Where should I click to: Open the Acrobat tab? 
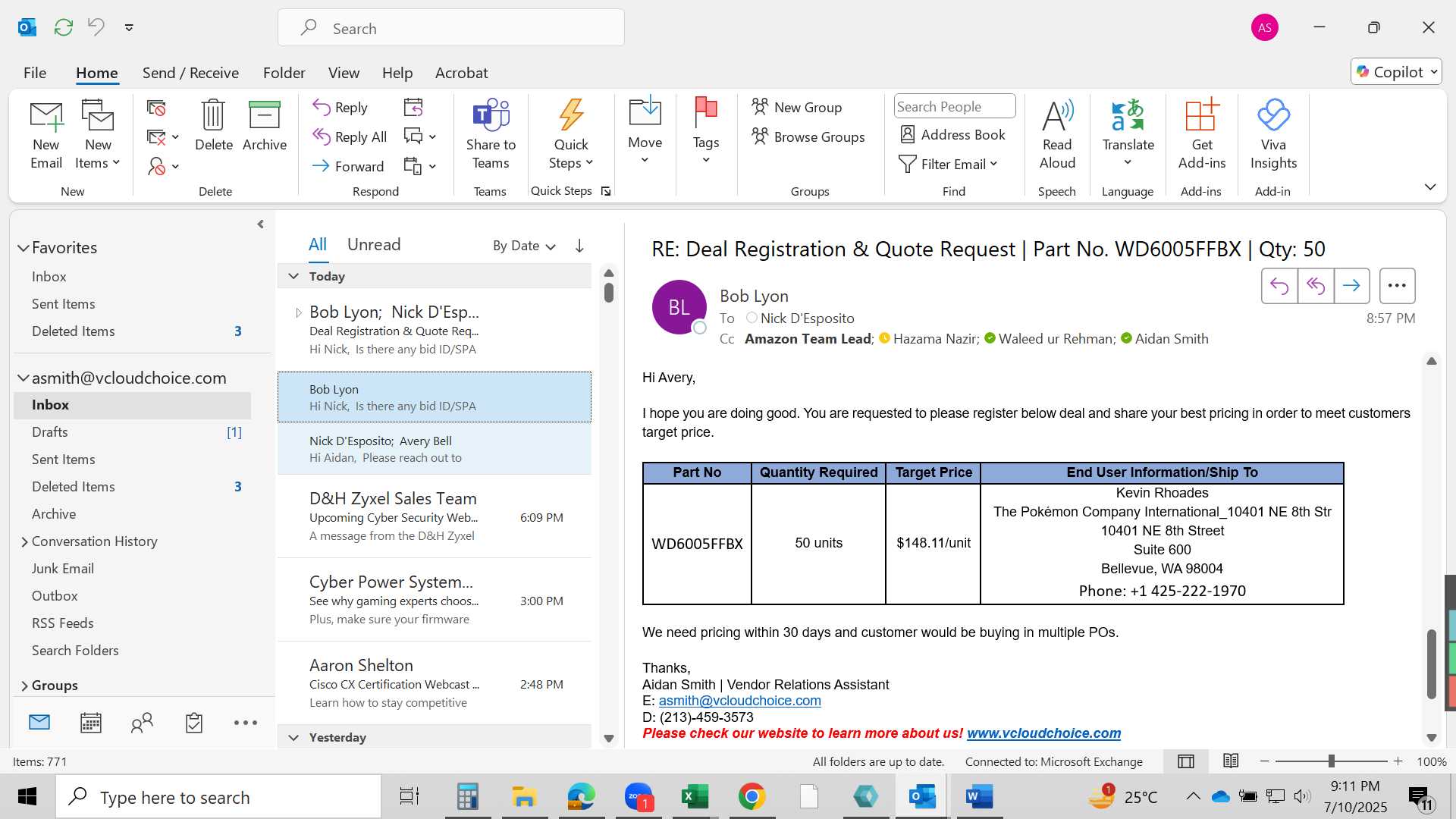coord(461,73)
